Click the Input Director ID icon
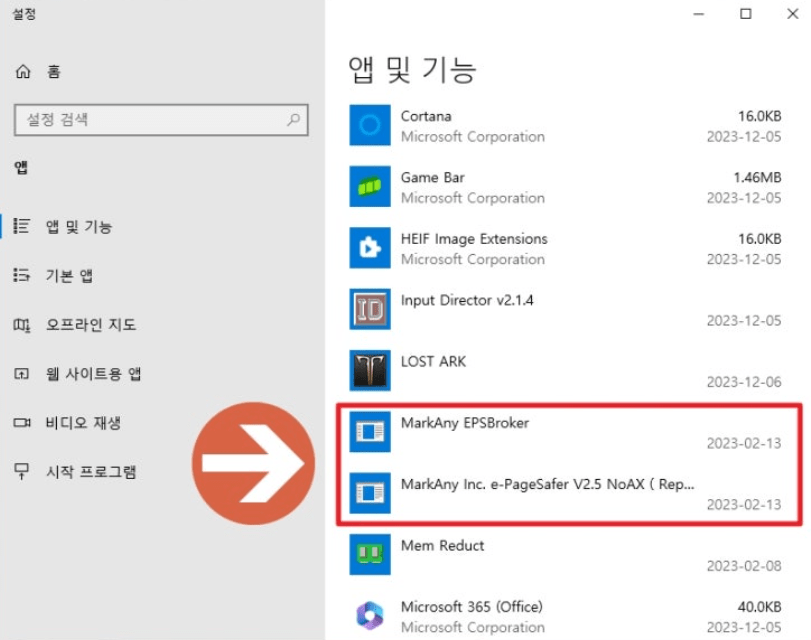The image size is (811, 640). point(369,309)
